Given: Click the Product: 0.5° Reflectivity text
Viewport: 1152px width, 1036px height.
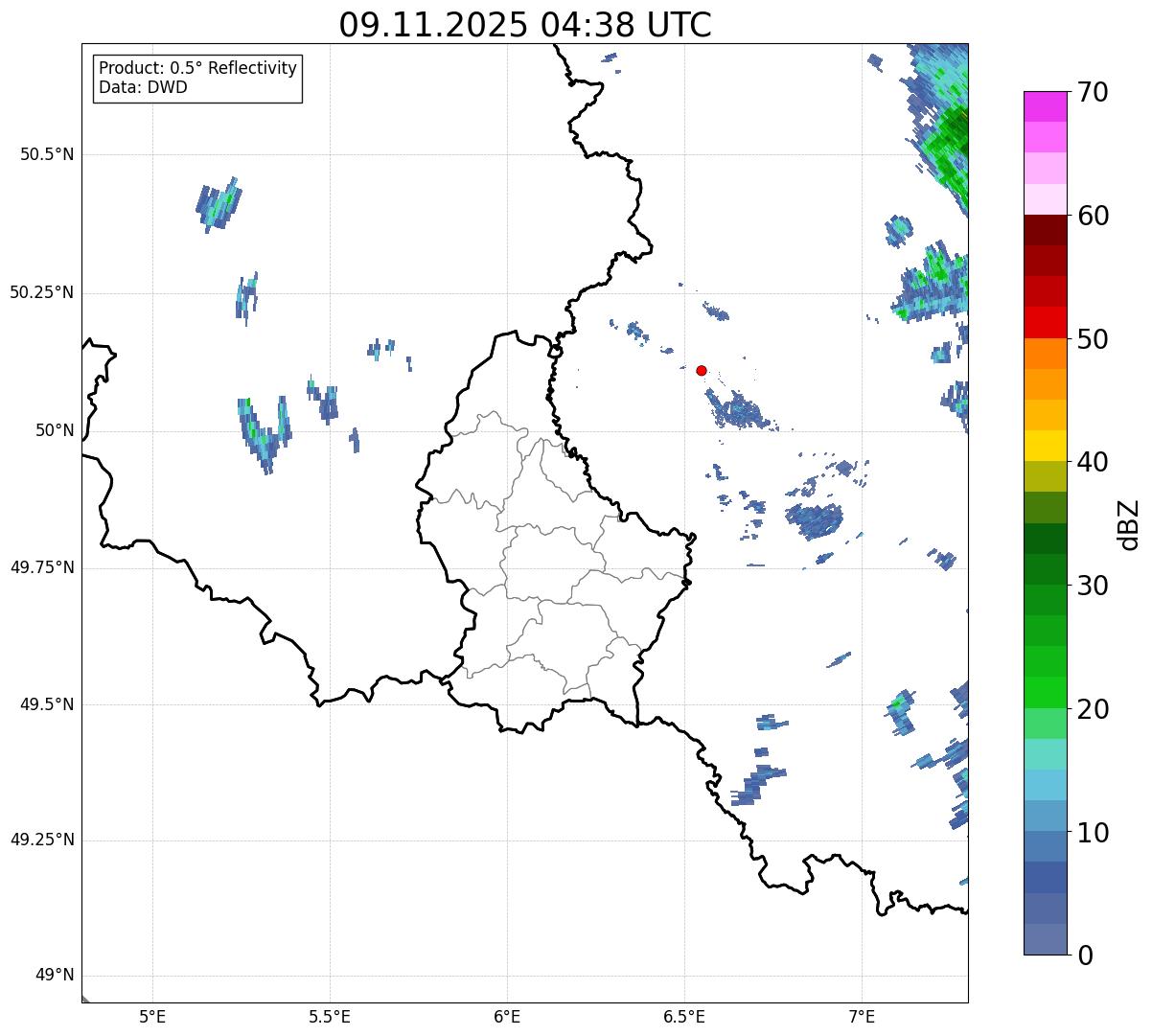Looking at the screenshot, I should pos(197,69).
